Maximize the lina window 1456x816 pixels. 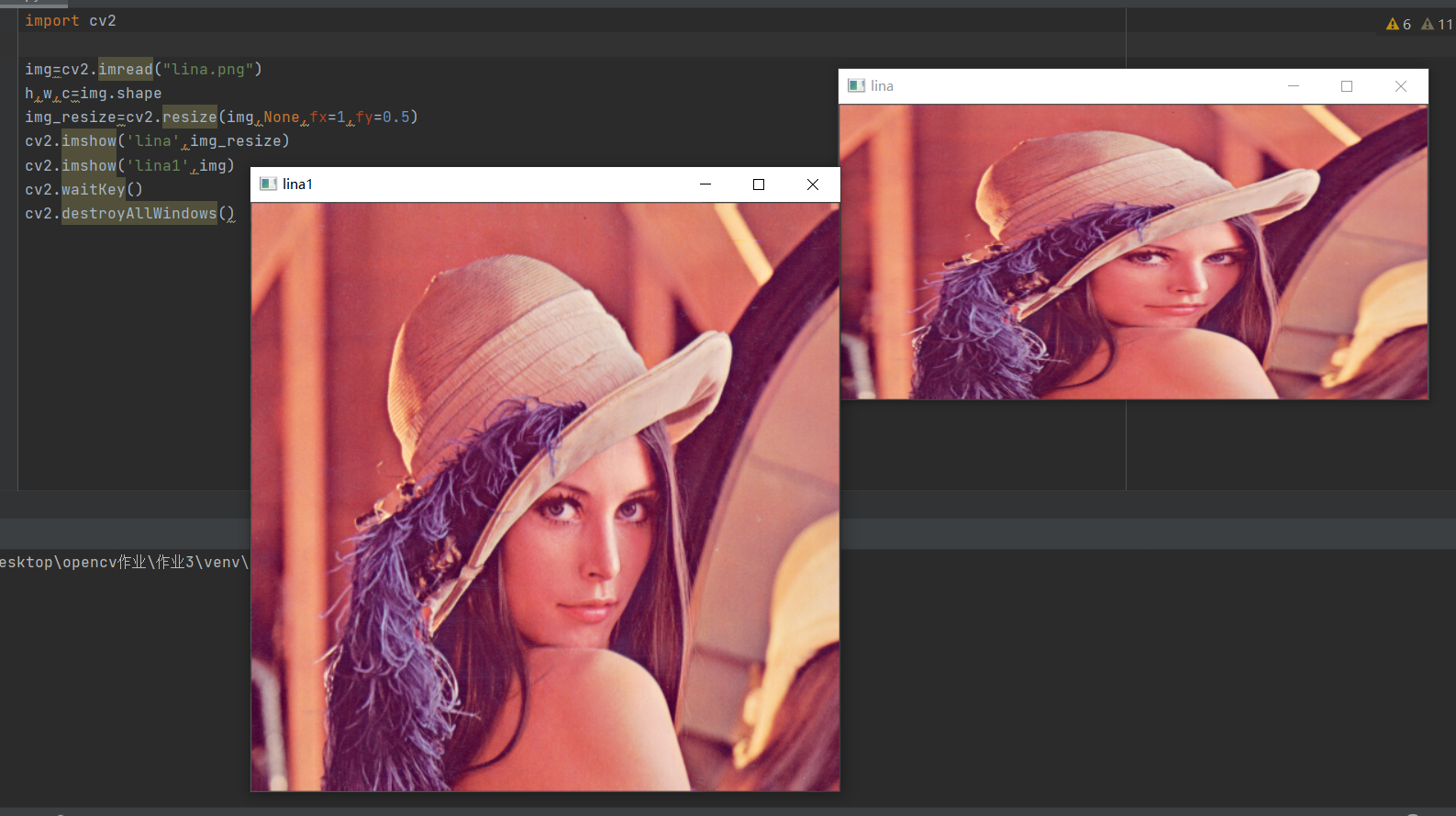coord(1347,86)
